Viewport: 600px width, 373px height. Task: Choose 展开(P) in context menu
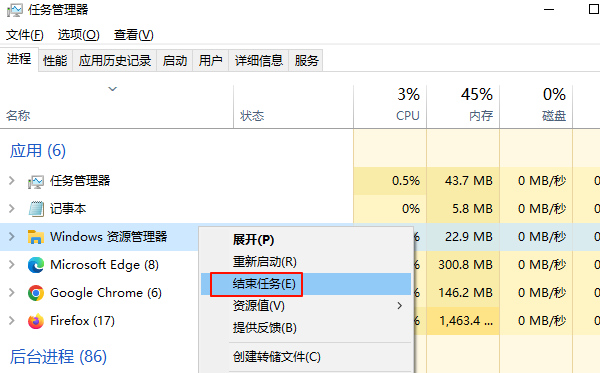[x=306, y=240]
